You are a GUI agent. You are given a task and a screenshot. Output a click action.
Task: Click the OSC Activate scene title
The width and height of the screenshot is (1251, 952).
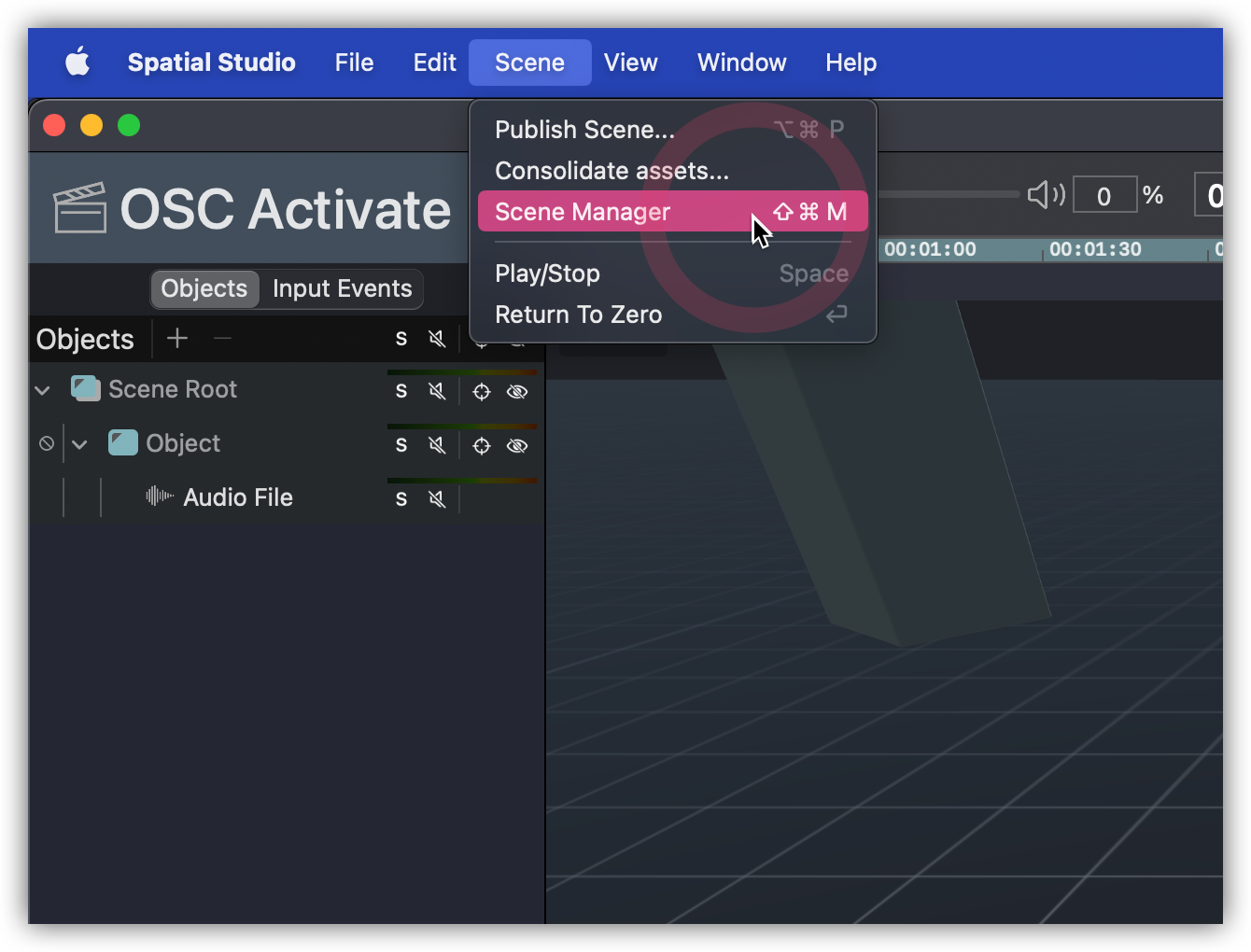(286, 208)
